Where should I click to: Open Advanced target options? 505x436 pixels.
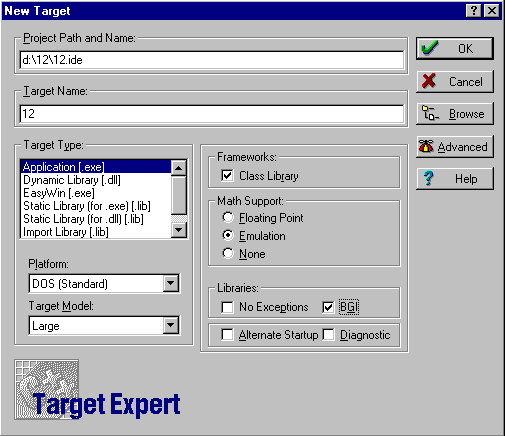click(455, 146)
